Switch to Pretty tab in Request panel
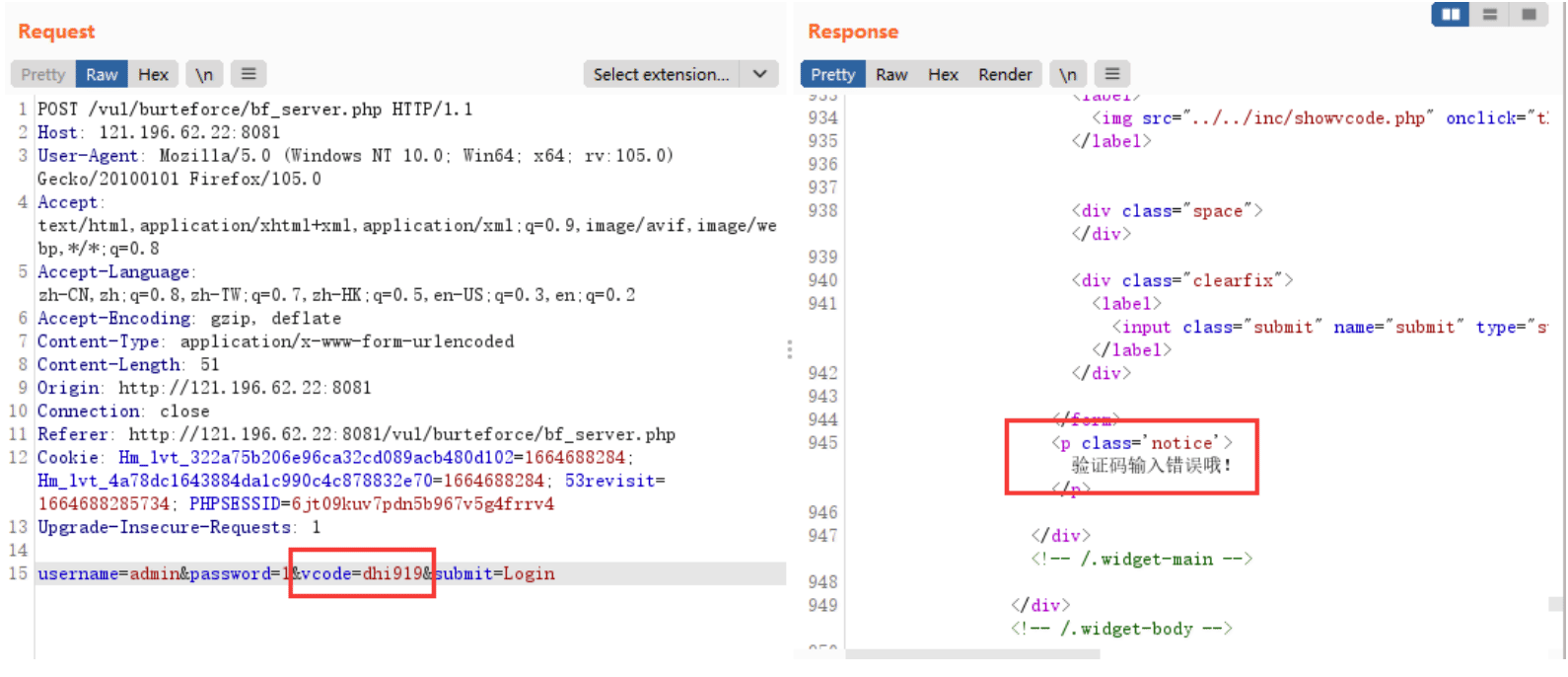1568x677 pixels. click(x=43, y=74)
